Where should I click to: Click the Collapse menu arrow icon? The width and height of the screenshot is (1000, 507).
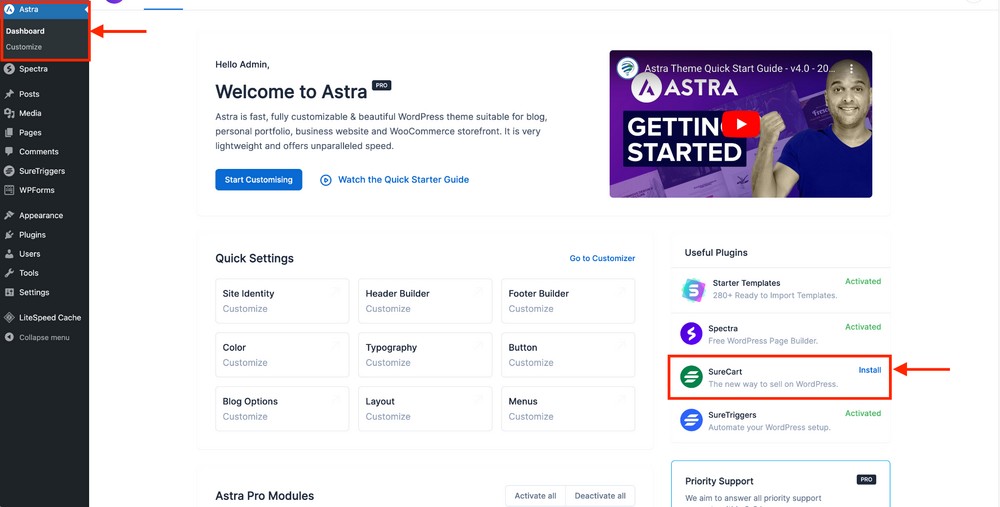click(x=9, y=337)
